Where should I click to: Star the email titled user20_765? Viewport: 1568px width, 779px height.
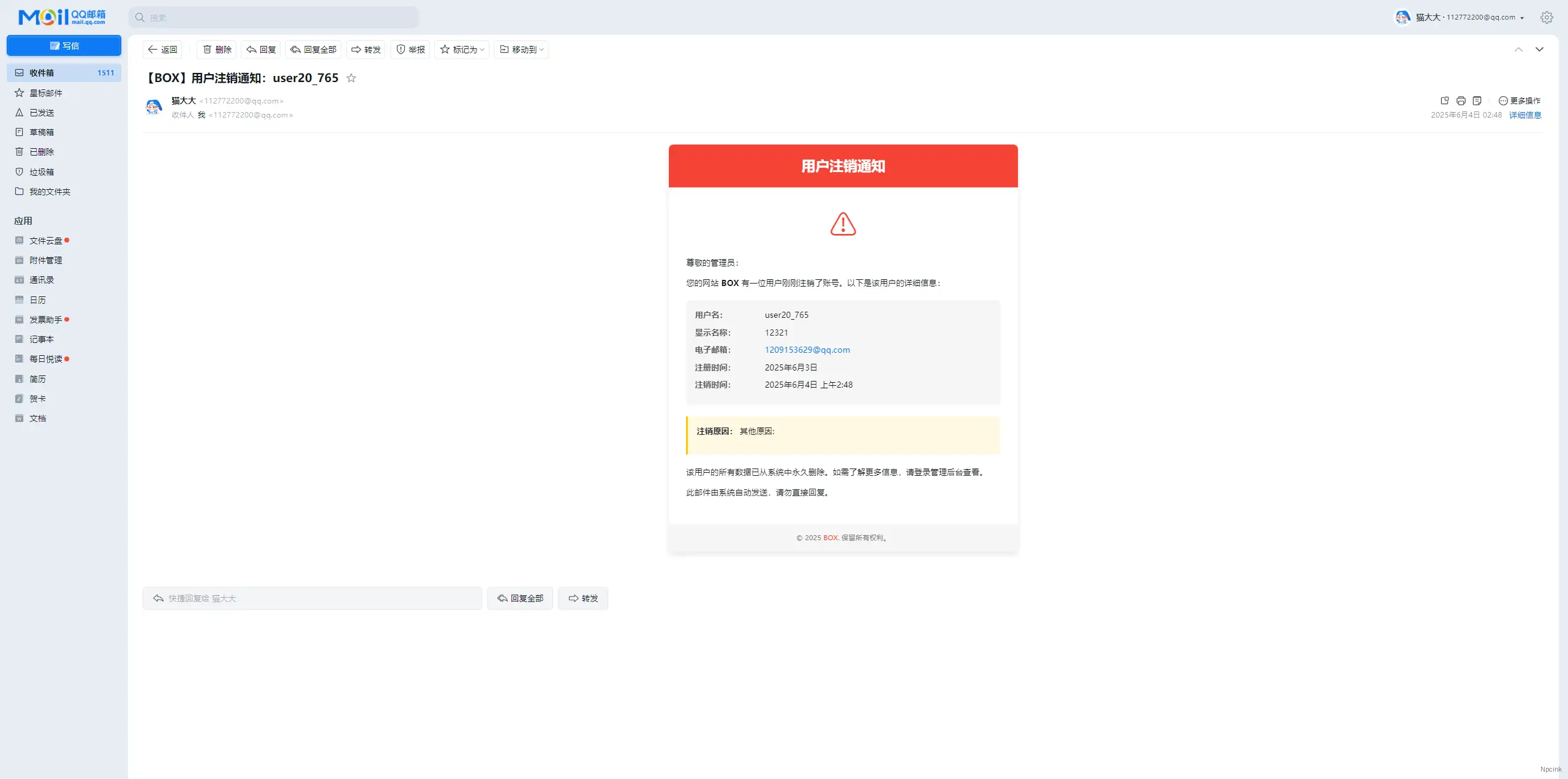click(351, 78)
